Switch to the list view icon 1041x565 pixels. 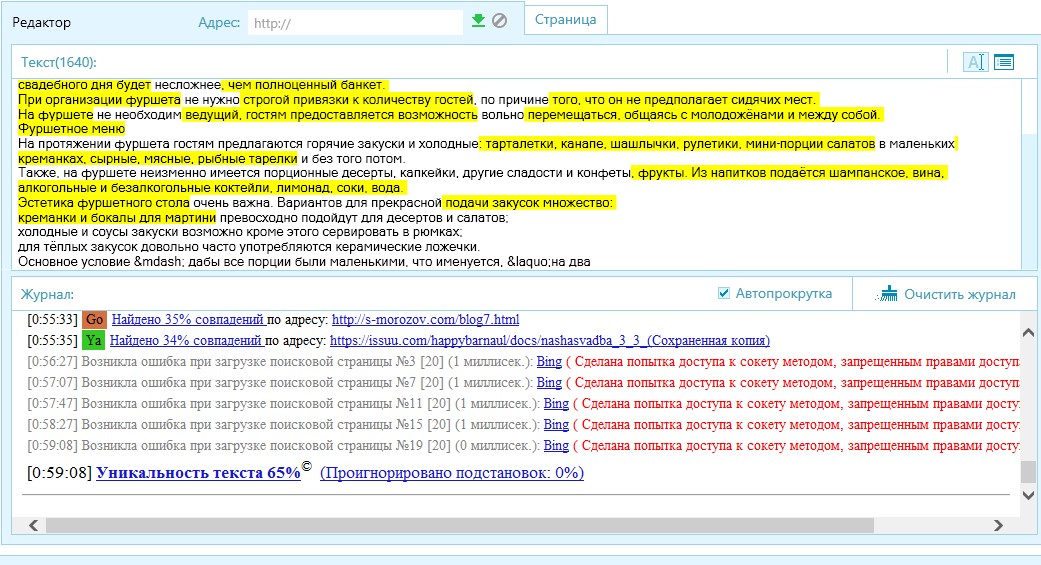(1004, 62)
